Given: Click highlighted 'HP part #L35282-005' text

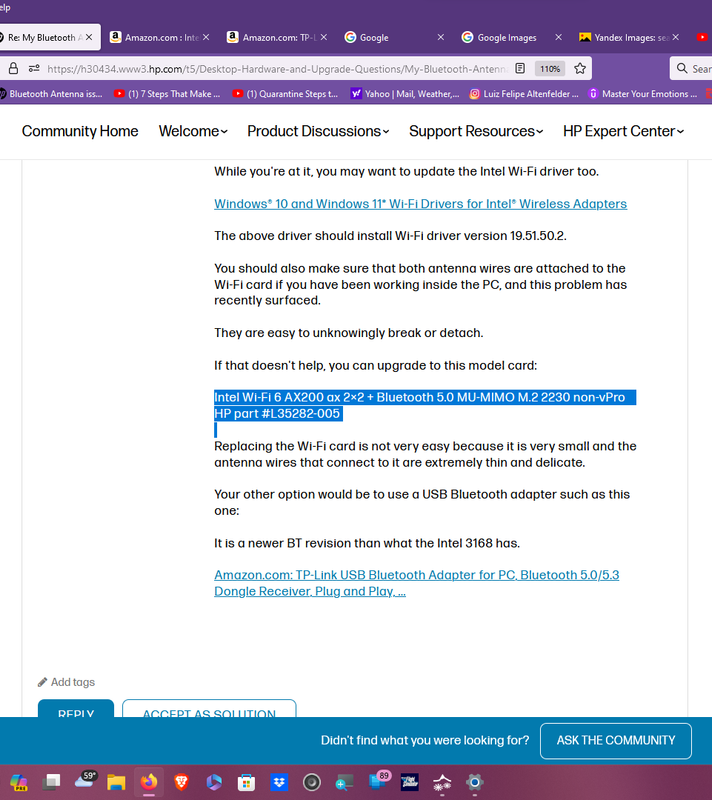Looking at the screenshot, I should 277,413.
